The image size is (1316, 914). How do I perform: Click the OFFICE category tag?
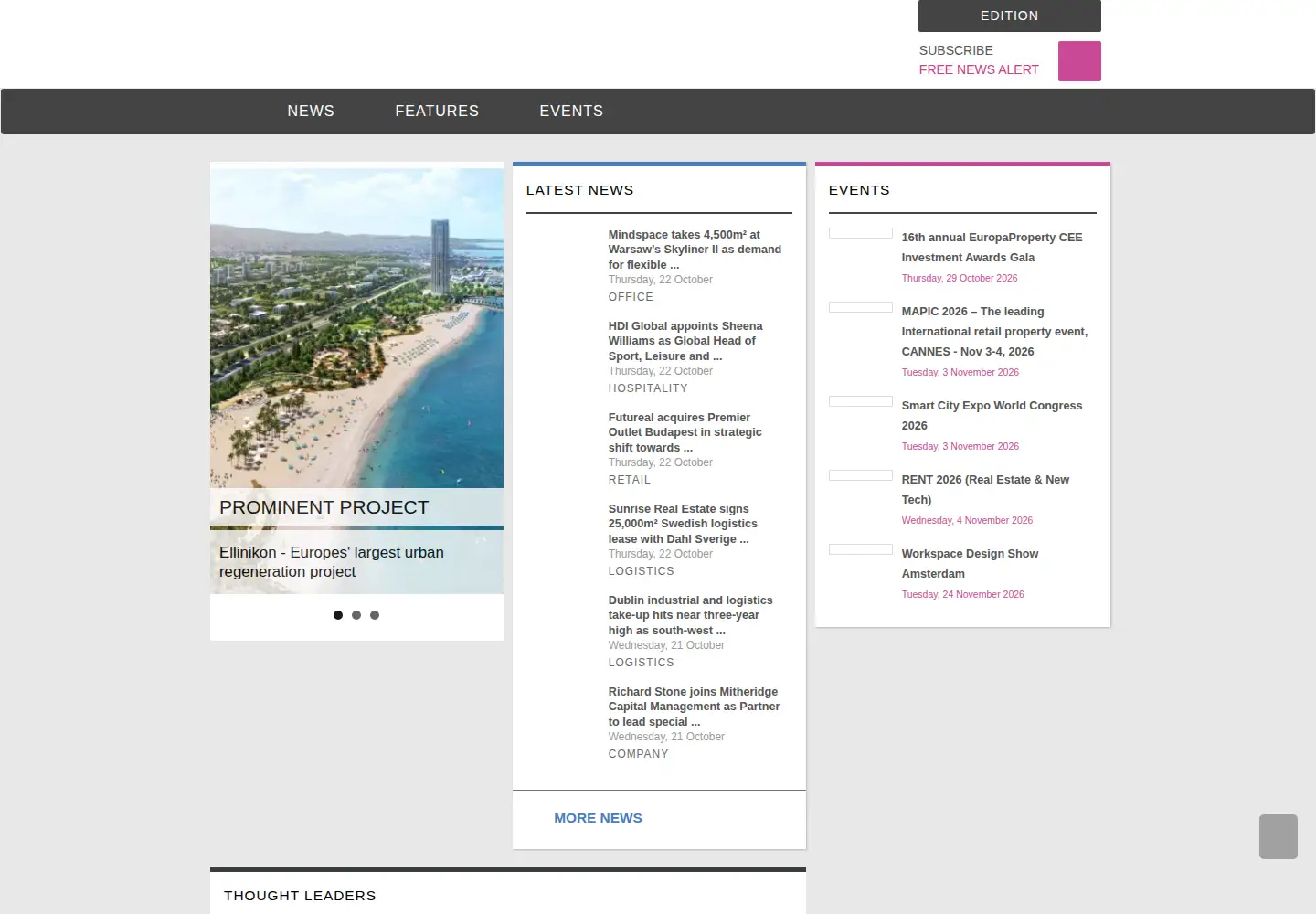coord(631,297)
